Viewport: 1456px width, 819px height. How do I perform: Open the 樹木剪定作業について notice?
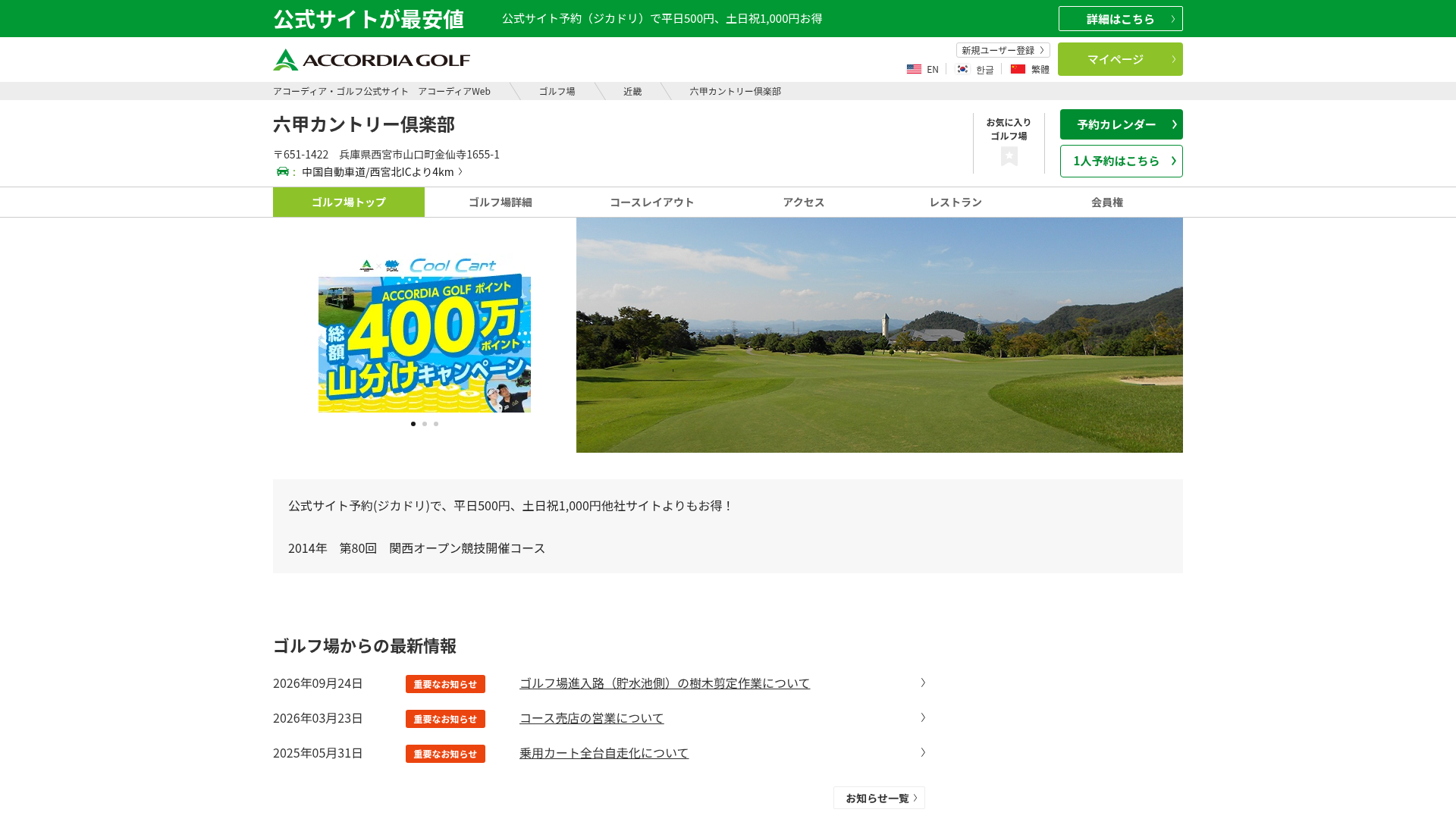pos(664,683)
